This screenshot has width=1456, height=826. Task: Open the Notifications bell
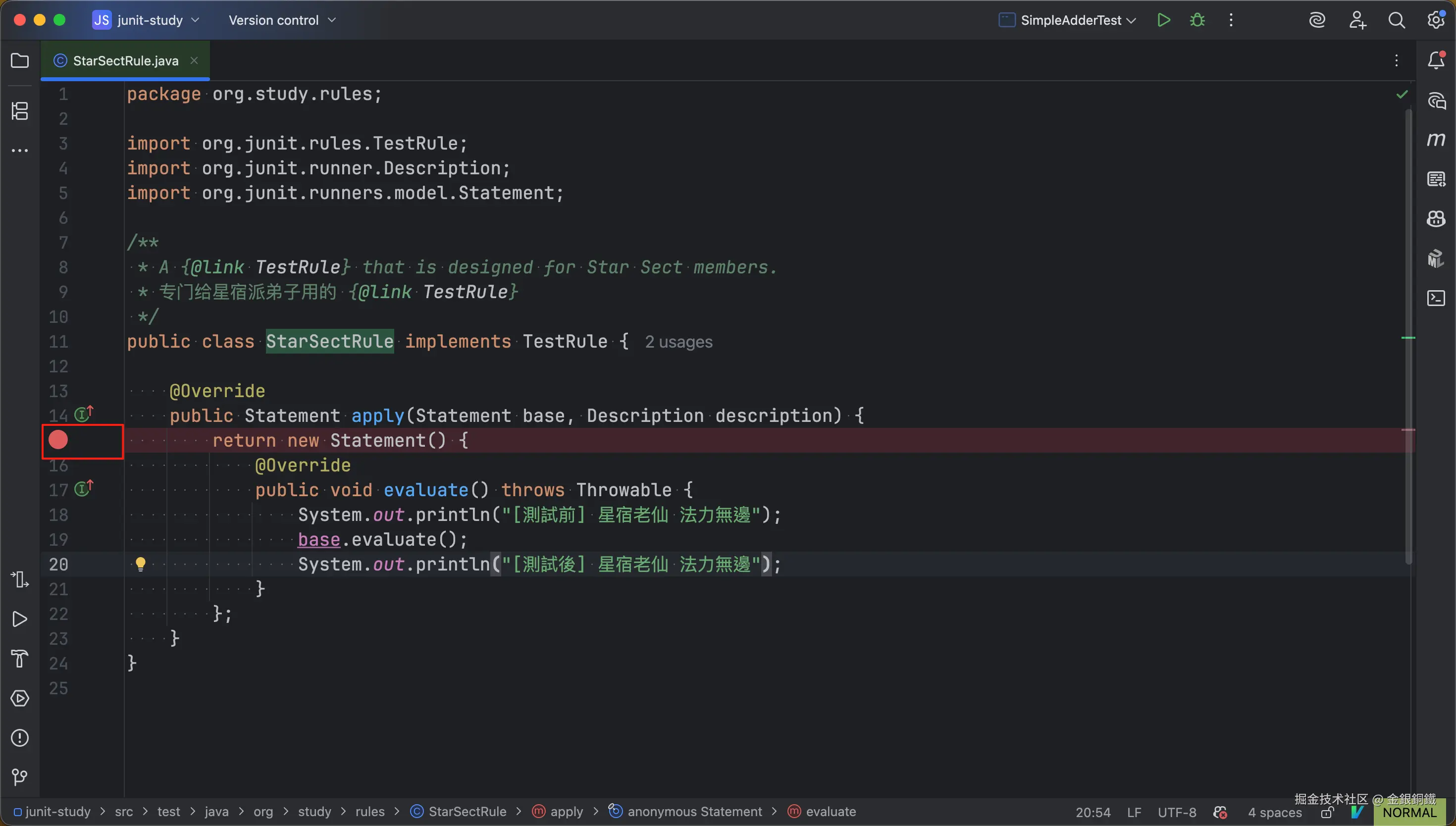[x=1436, y=60]
